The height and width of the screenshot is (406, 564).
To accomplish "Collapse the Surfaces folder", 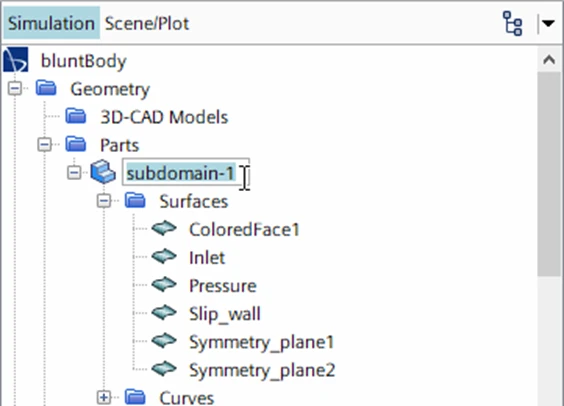I will [x=104, y=201].
